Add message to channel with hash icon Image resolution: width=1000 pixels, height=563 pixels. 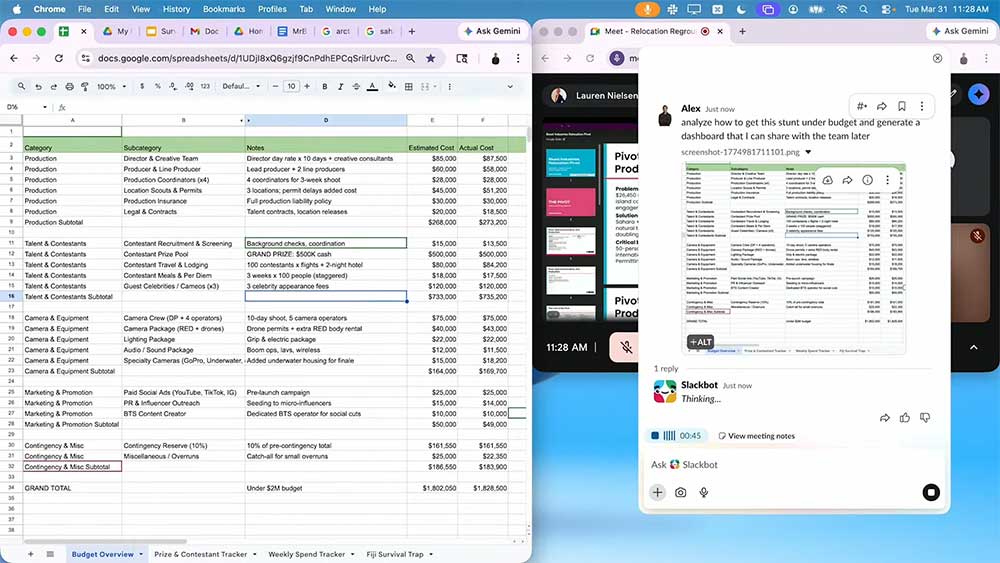[x=862, y=106]
